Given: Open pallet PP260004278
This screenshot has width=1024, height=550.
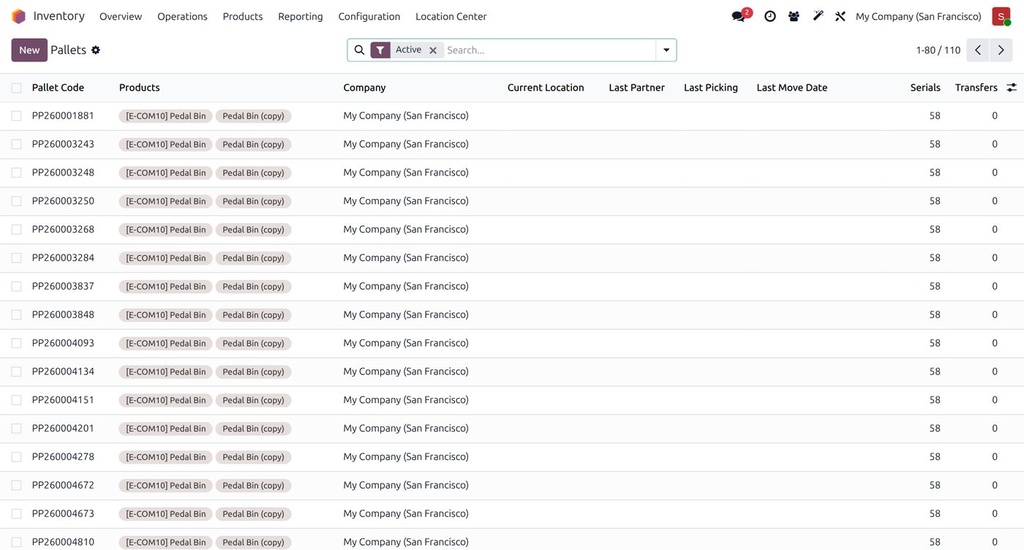Looking at the screenshot, I should tap(63, 457).
